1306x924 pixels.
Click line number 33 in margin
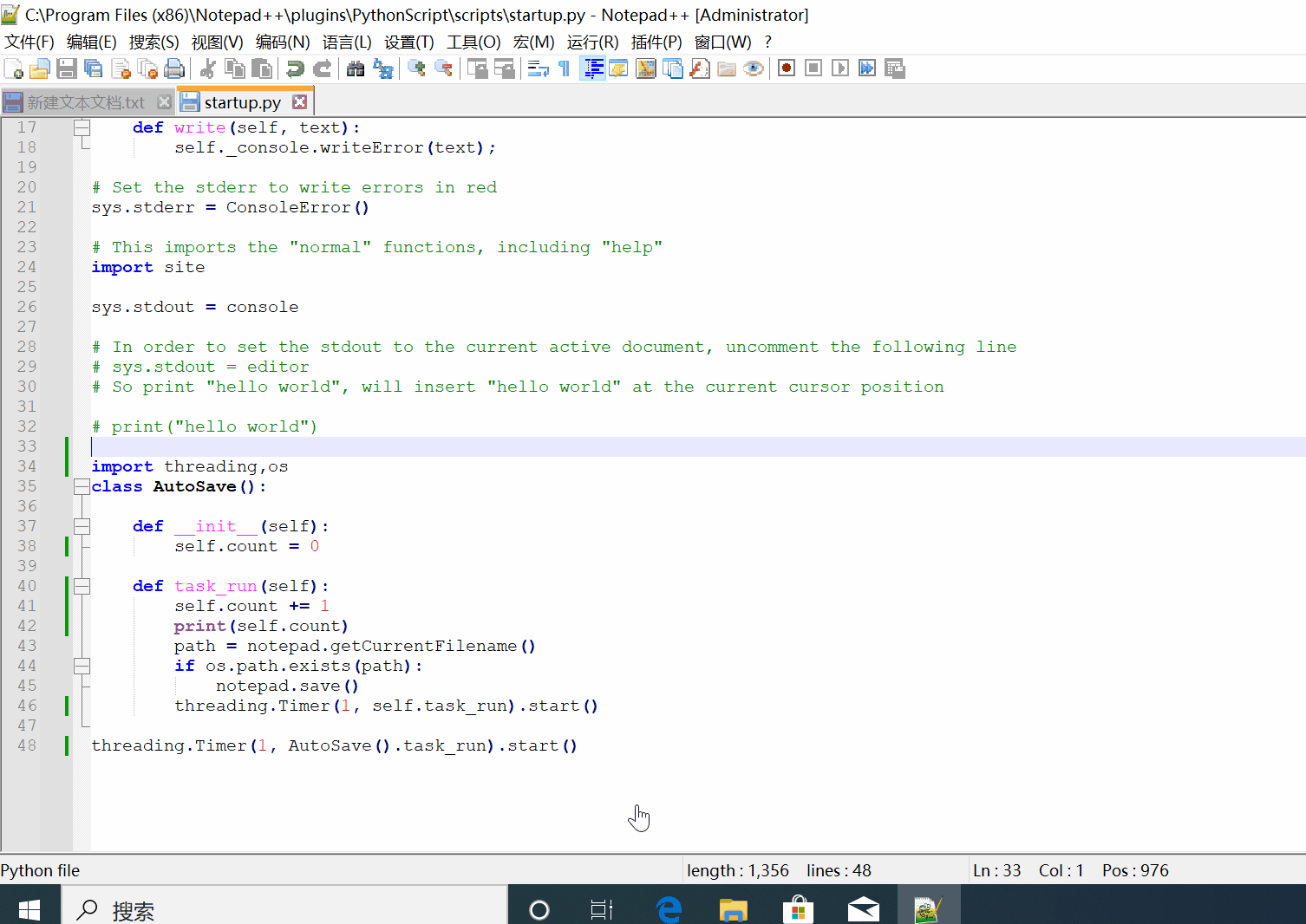(27, 446)
